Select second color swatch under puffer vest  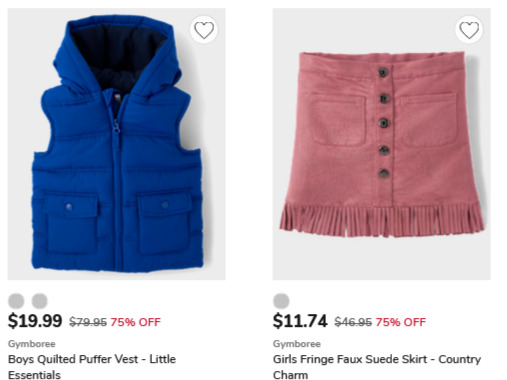40,301
